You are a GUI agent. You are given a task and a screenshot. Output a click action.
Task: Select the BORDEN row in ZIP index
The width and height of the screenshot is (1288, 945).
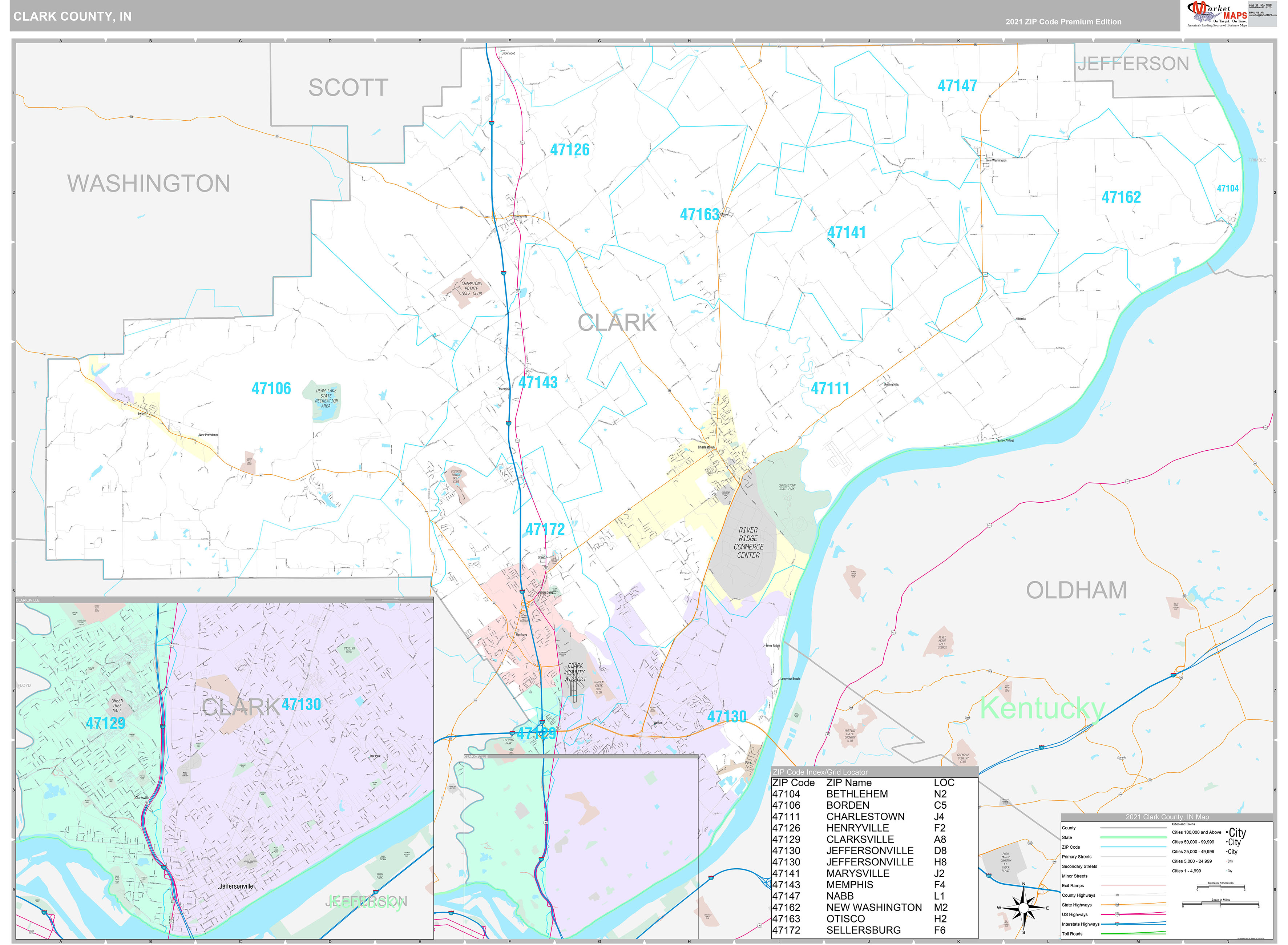874,805
